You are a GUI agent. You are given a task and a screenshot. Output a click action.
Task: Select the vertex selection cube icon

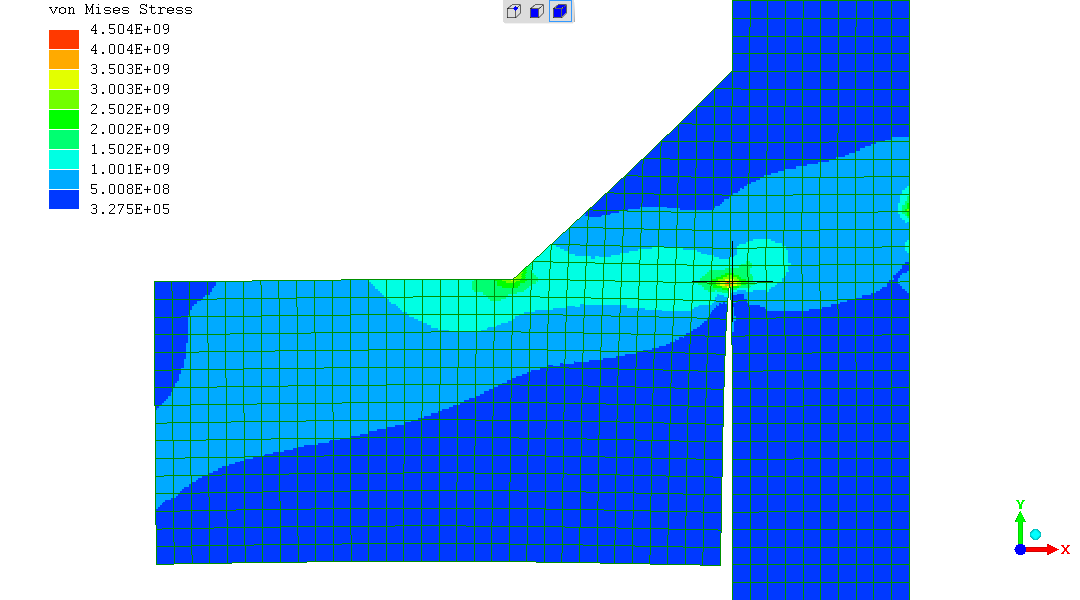click(x=514, y=12)
